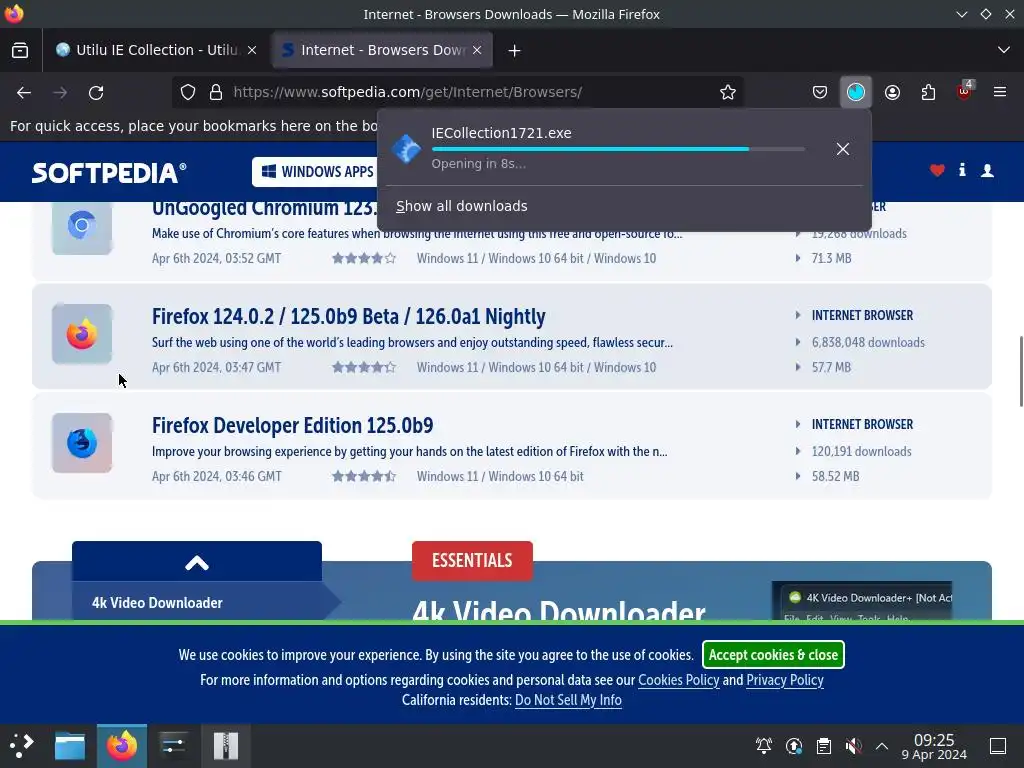Open notifications bell in system tray
1024x768 pixels.
763,745
